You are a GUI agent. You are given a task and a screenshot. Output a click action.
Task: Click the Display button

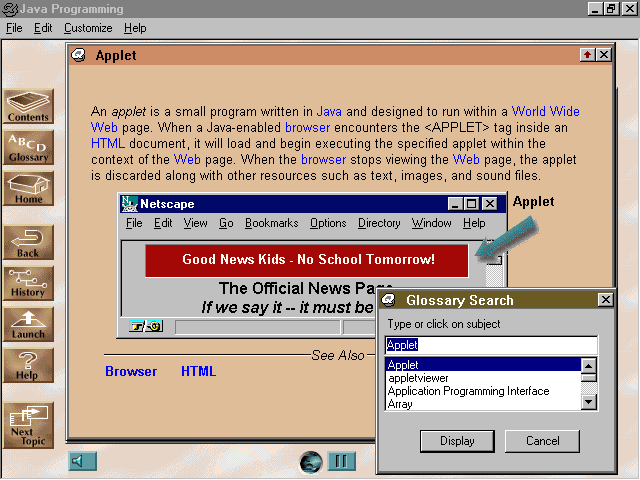click(457, 441)
